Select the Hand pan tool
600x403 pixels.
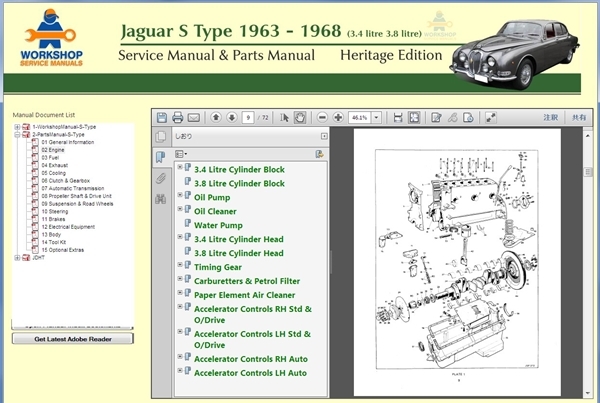(300, 117)
